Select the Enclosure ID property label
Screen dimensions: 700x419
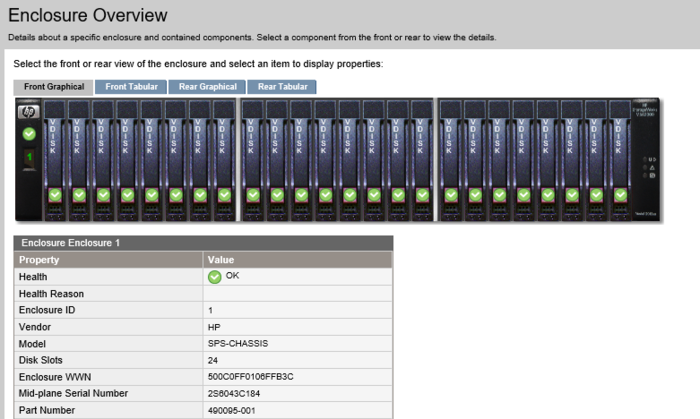pyautogui.click(x=47, y=310)
